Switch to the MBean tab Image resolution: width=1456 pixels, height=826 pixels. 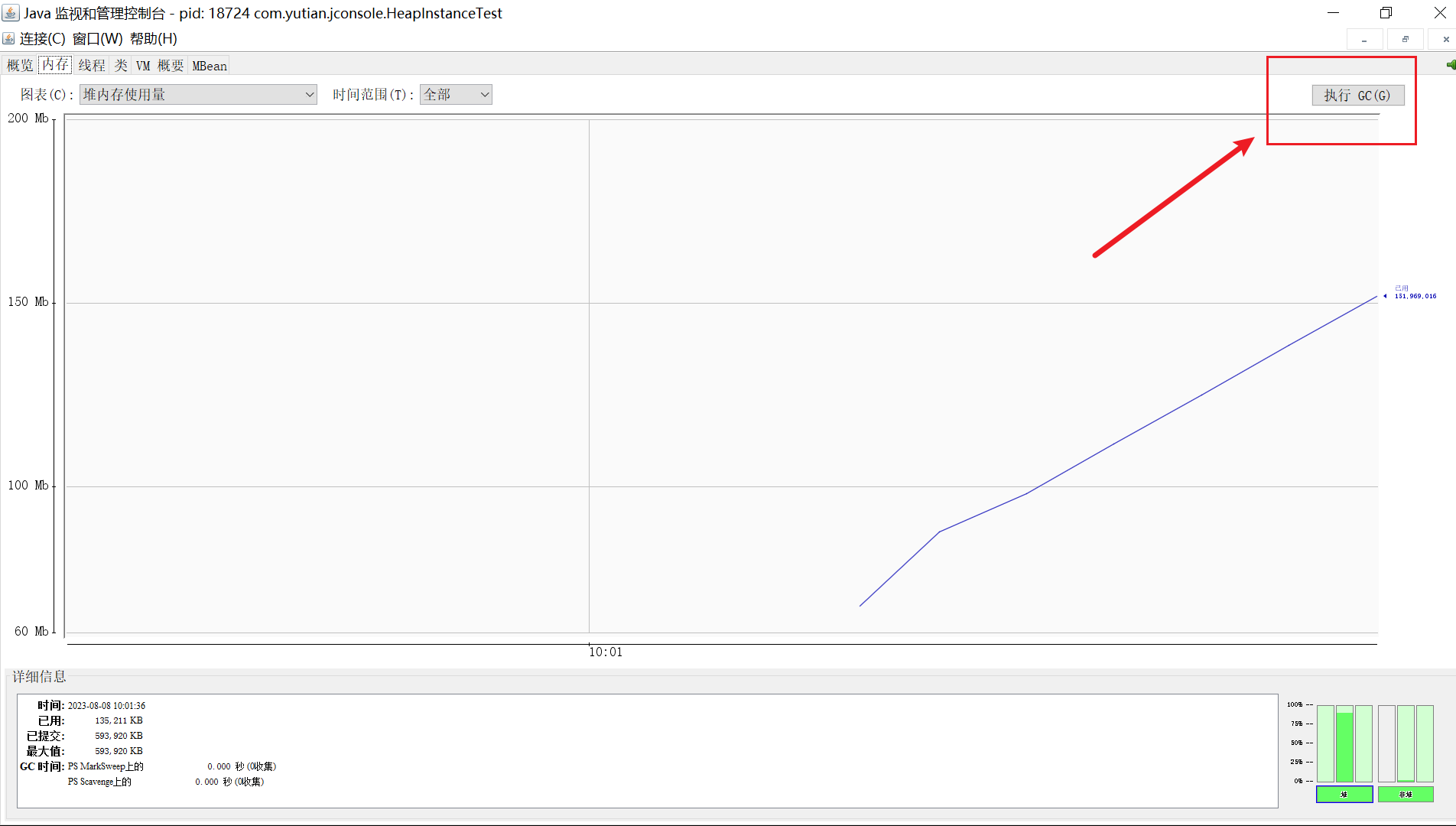coord(210,66)
